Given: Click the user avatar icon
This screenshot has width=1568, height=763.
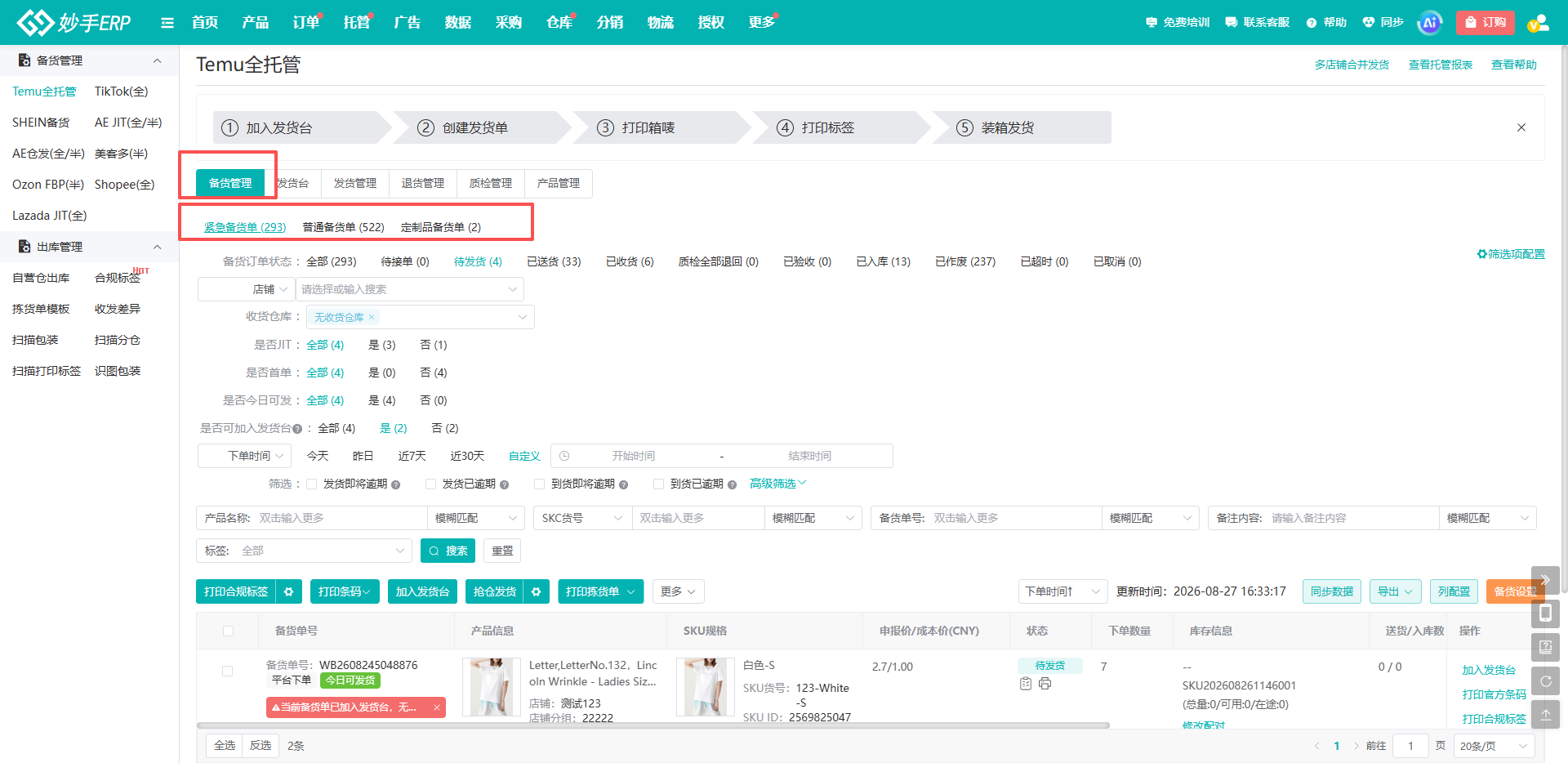Looking at the screenshot, I should (1538, 23).
